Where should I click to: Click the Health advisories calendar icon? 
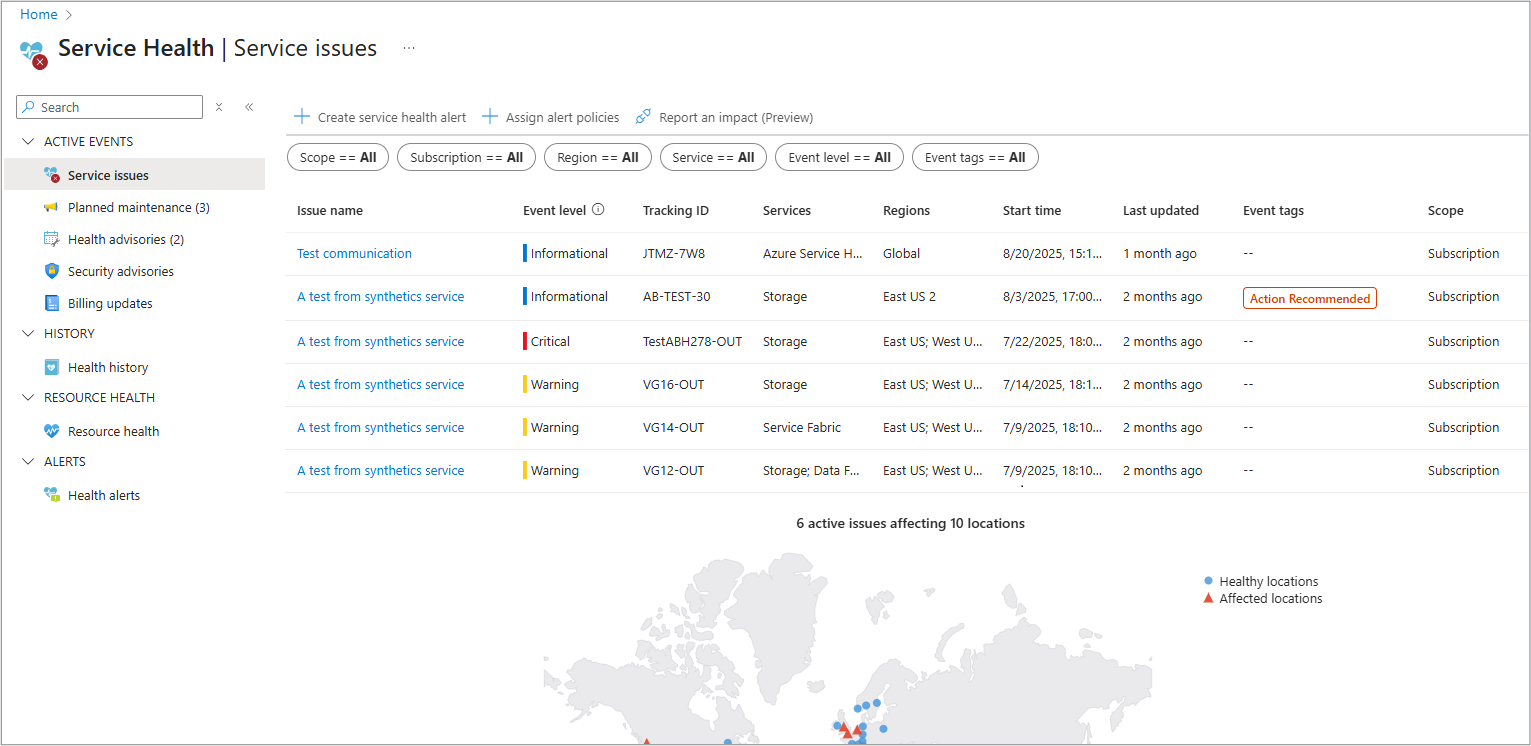pos(52,239)
